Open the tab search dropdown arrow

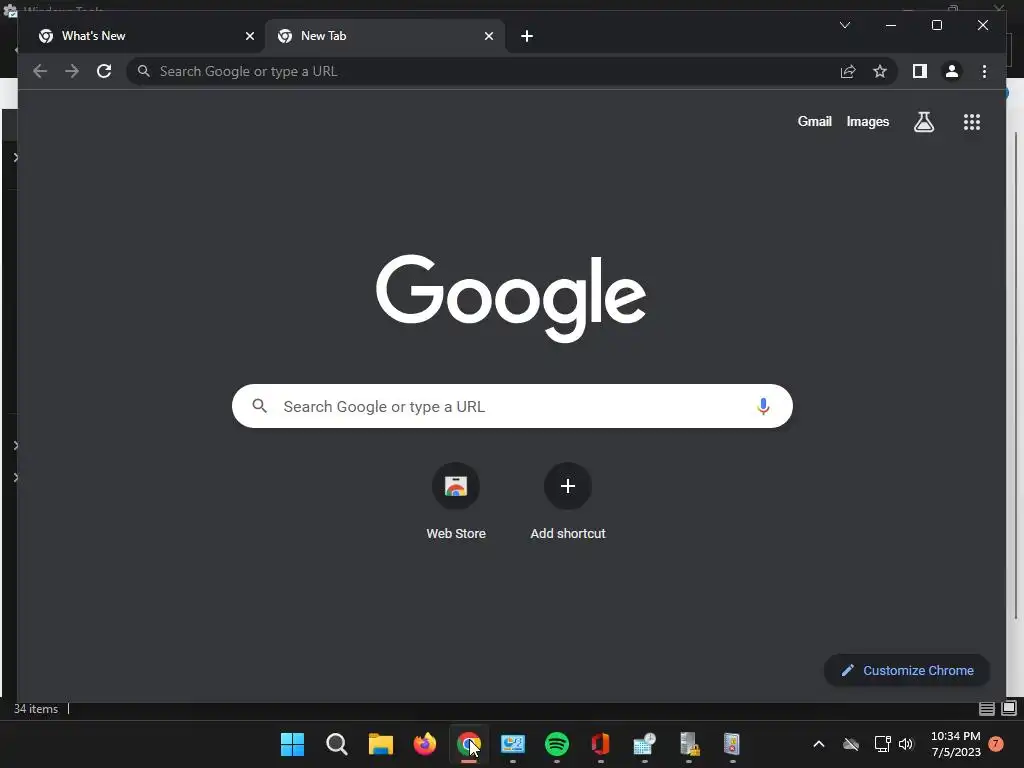click(844, 25)
